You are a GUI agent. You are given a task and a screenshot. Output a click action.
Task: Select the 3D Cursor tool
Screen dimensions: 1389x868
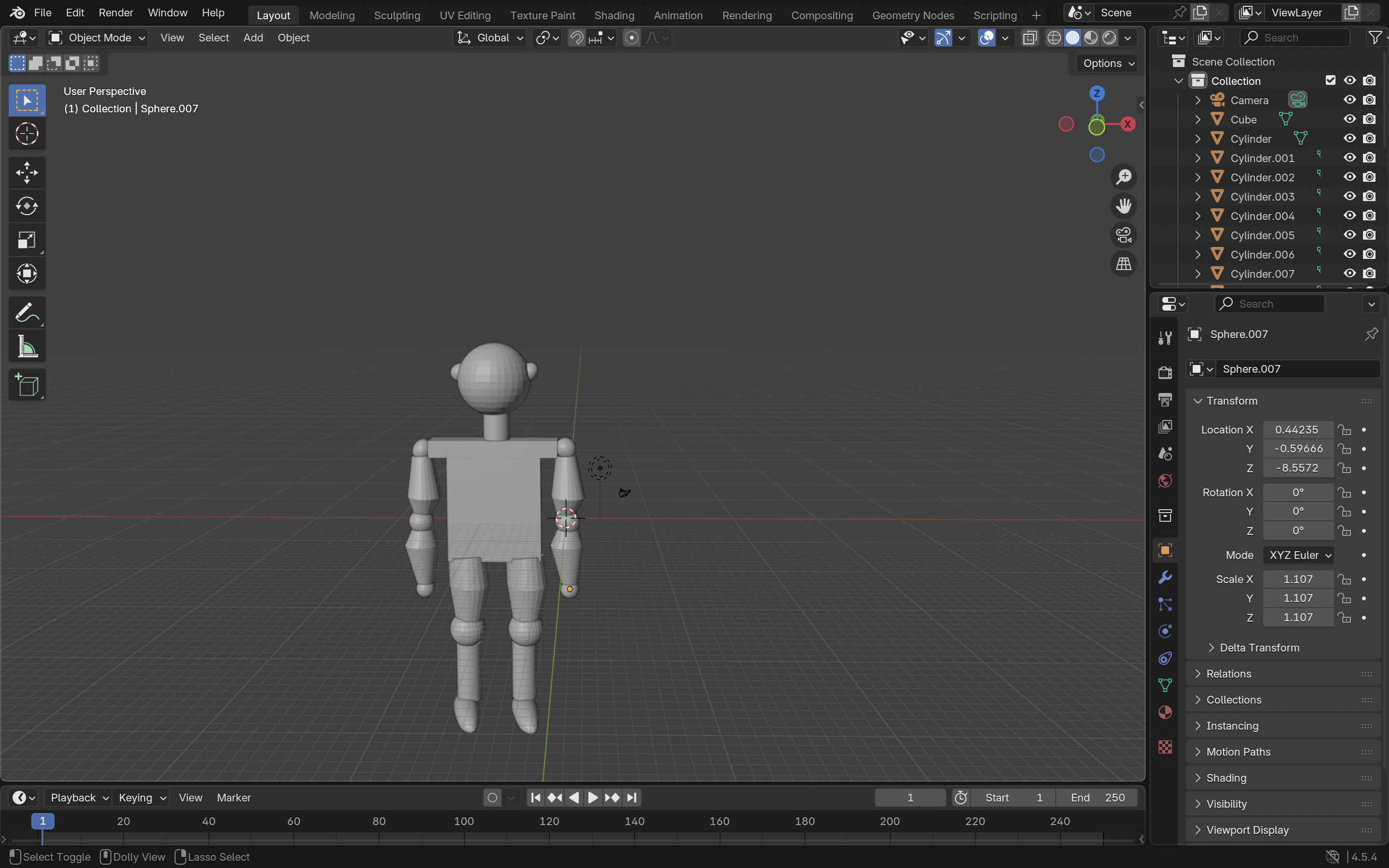click(27, 135)
